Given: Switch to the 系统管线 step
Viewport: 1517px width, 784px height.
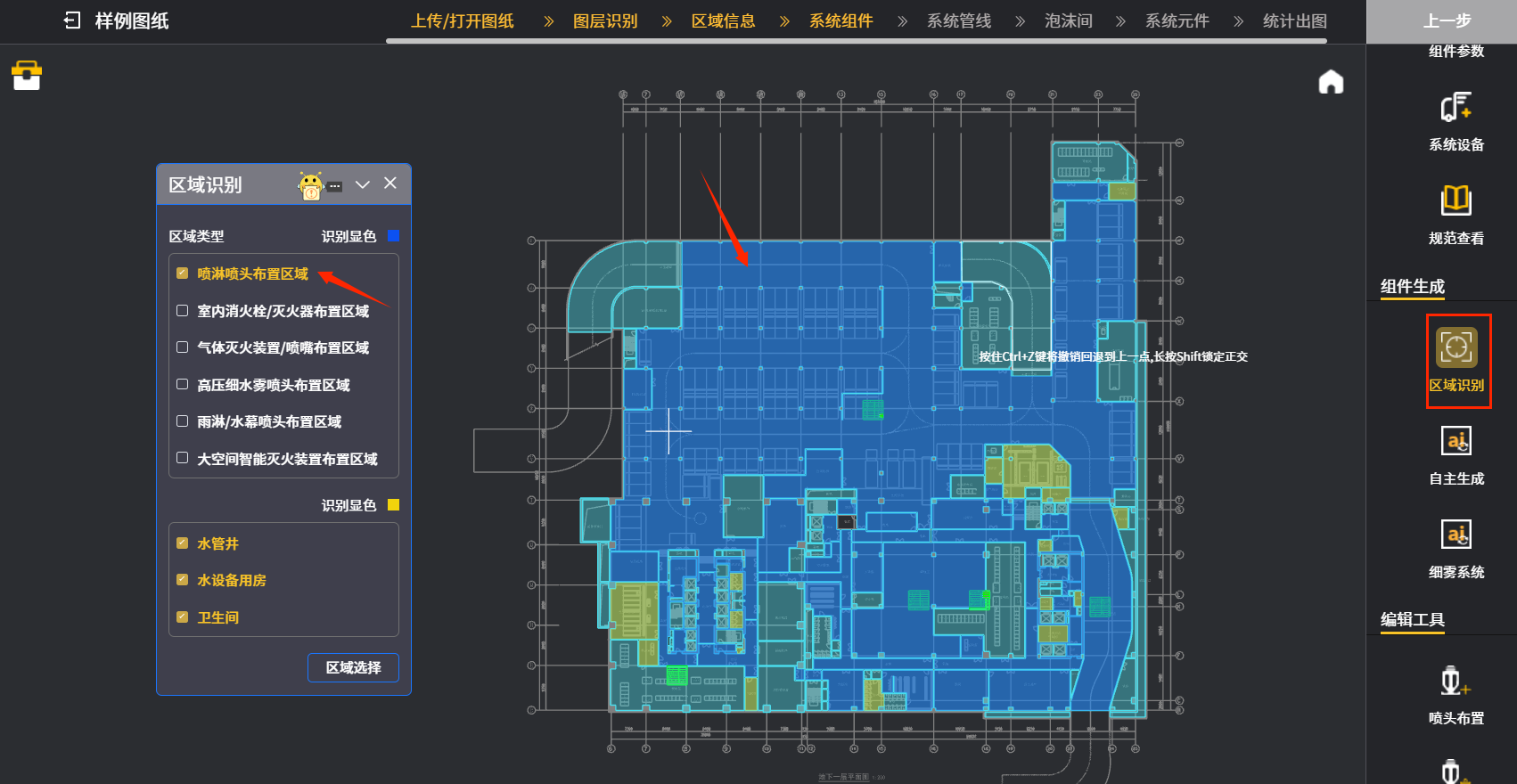Looking at the screenshot, I should point(959,20).
